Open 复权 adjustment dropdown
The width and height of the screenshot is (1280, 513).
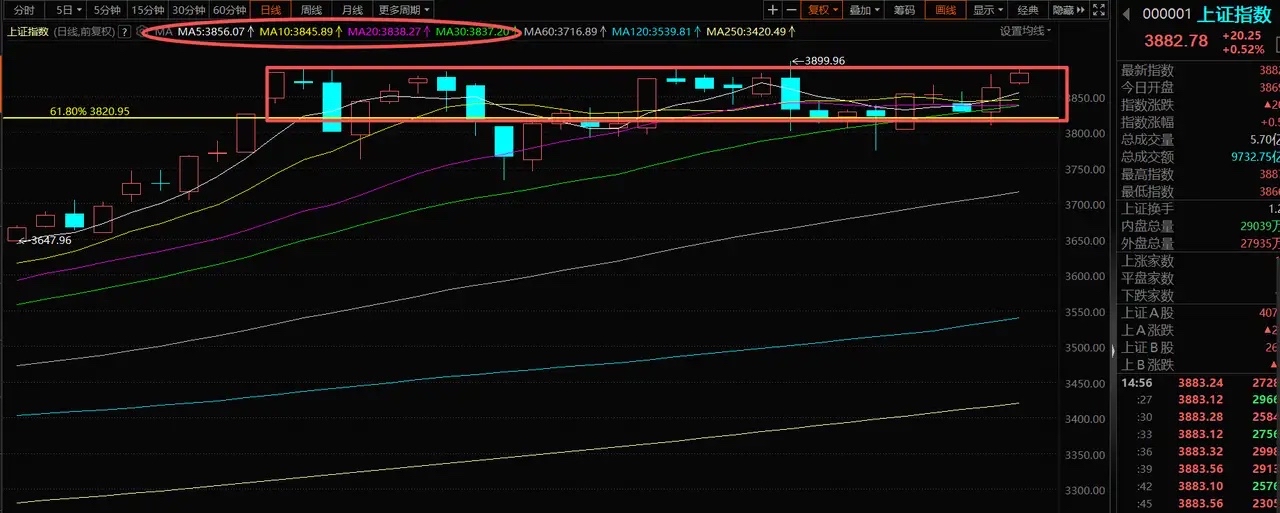coord(822,10)
